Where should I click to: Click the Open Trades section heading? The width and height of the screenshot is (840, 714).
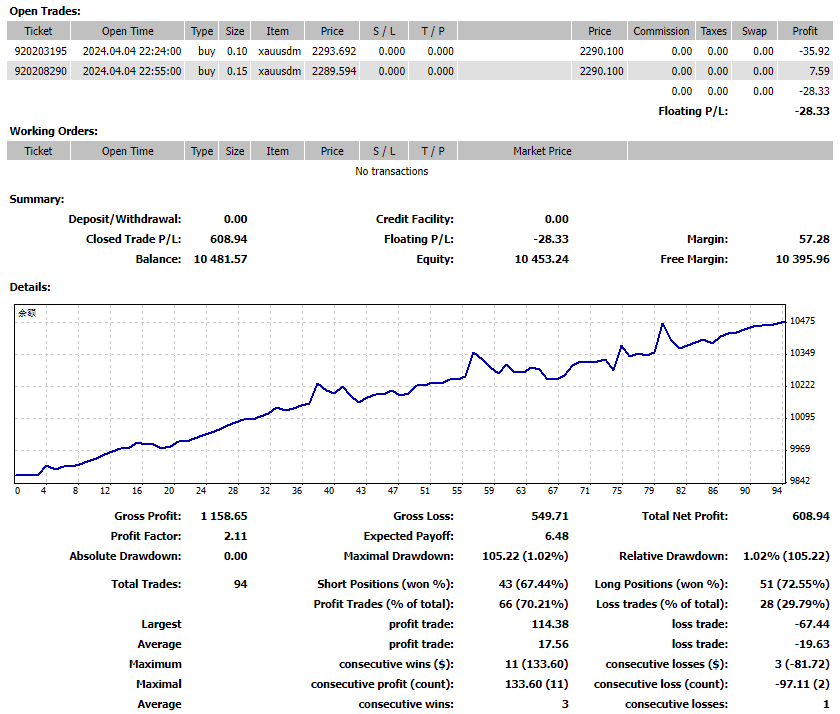coord(45,11)
